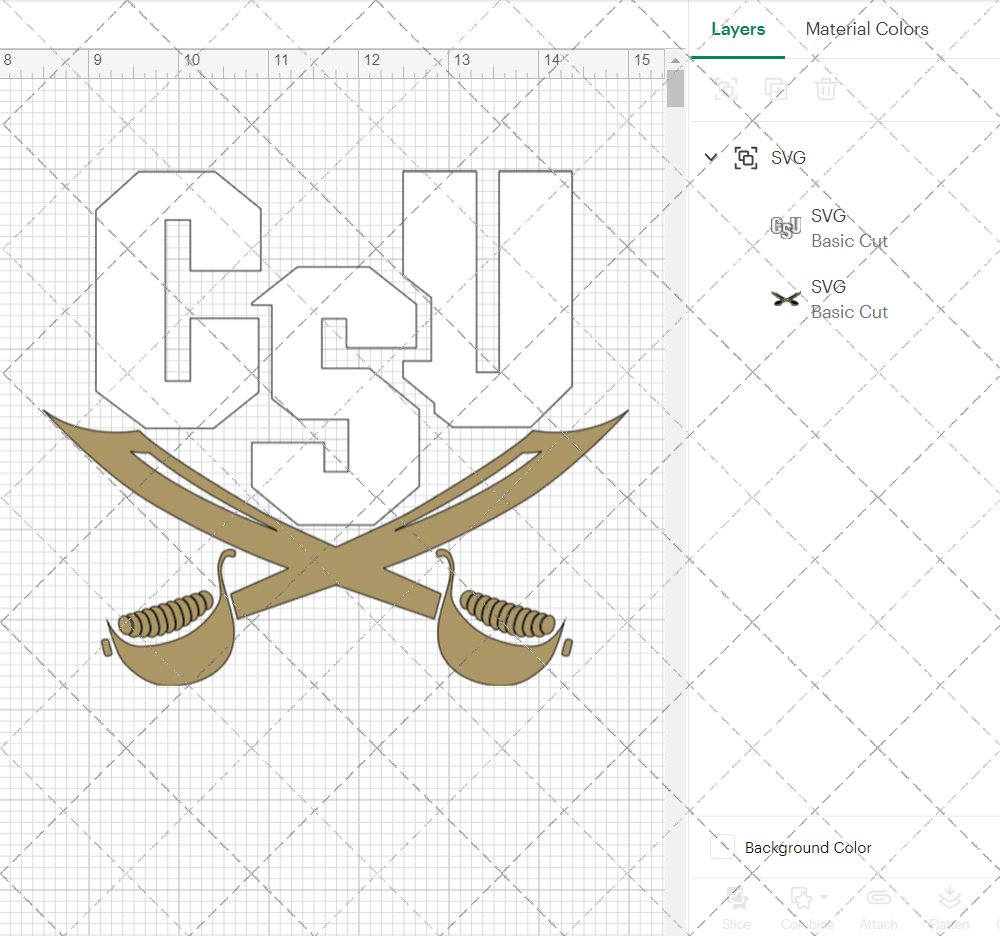
Task: Select the top-level SVG group row
Action: point(845,157)
